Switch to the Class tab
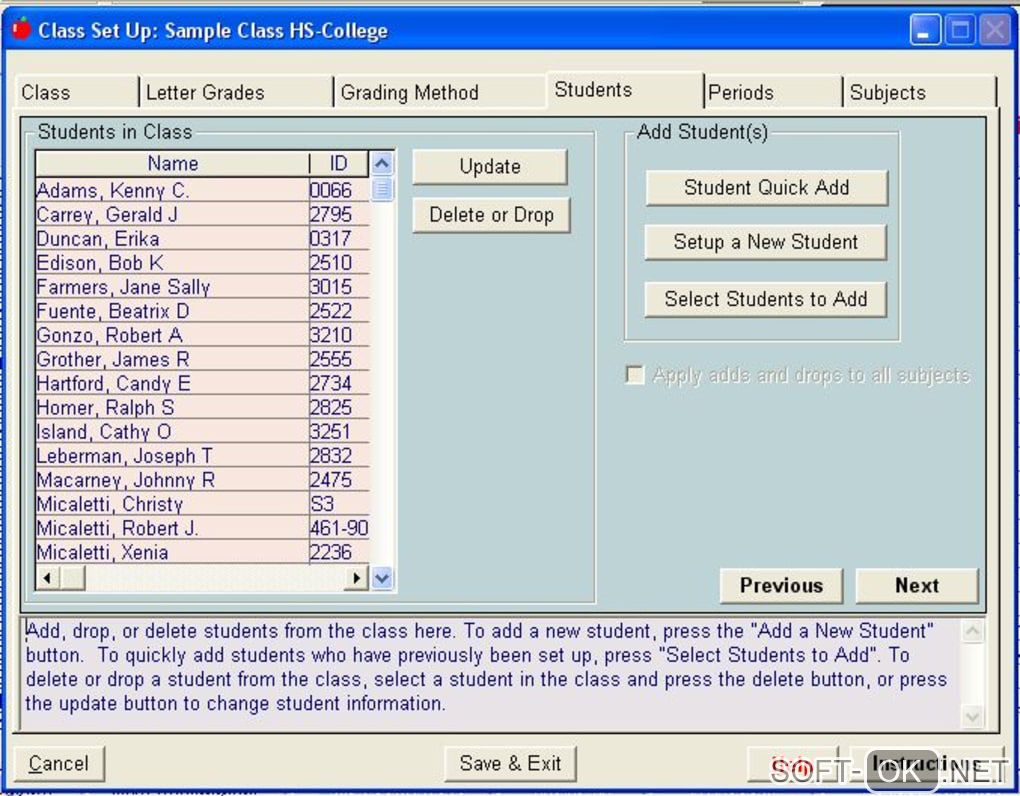1020x796 pixels. [77, 92]
